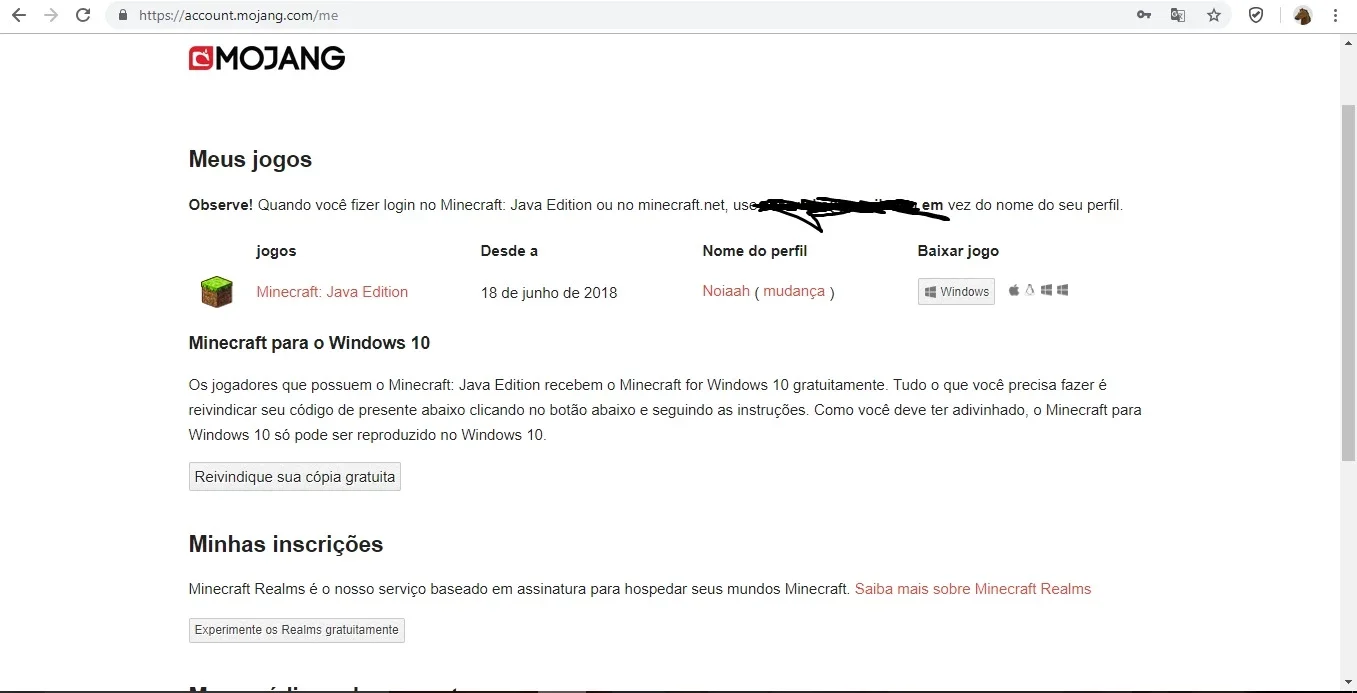The image size is (1357, 693).
Task: Click the Minecraft para o Windows 10 heading
Action: (309, 343)
